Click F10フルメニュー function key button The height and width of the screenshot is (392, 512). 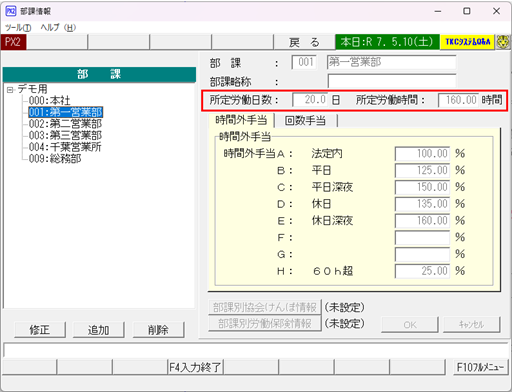coord(480,367)
